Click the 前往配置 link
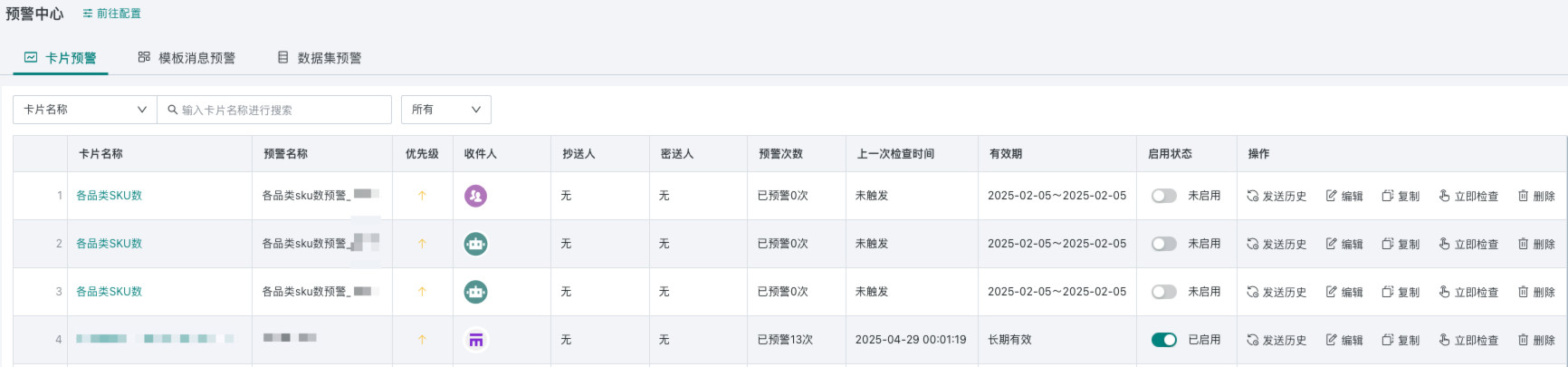The width and height of the screenshot is (1568, 367). [111, 14]
